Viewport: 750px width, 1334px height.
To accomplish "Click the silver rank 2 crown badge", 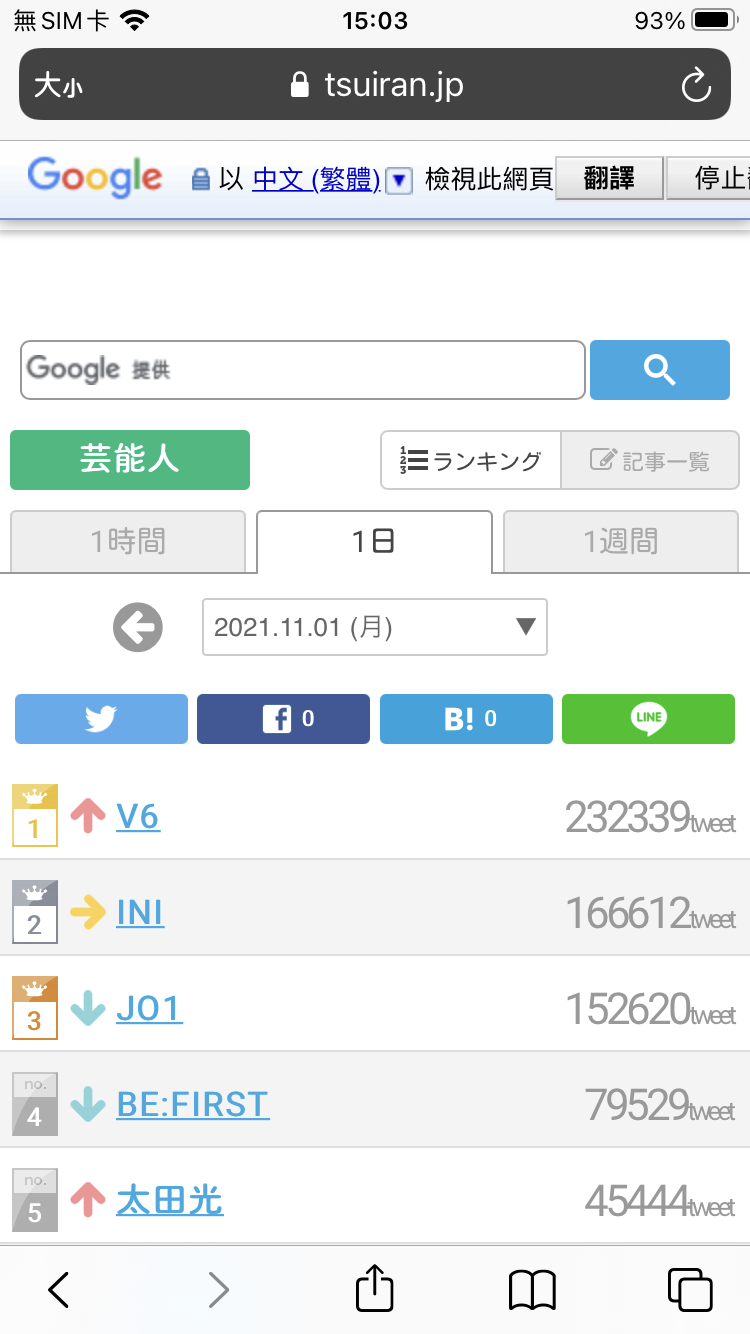I will (35, 912).
